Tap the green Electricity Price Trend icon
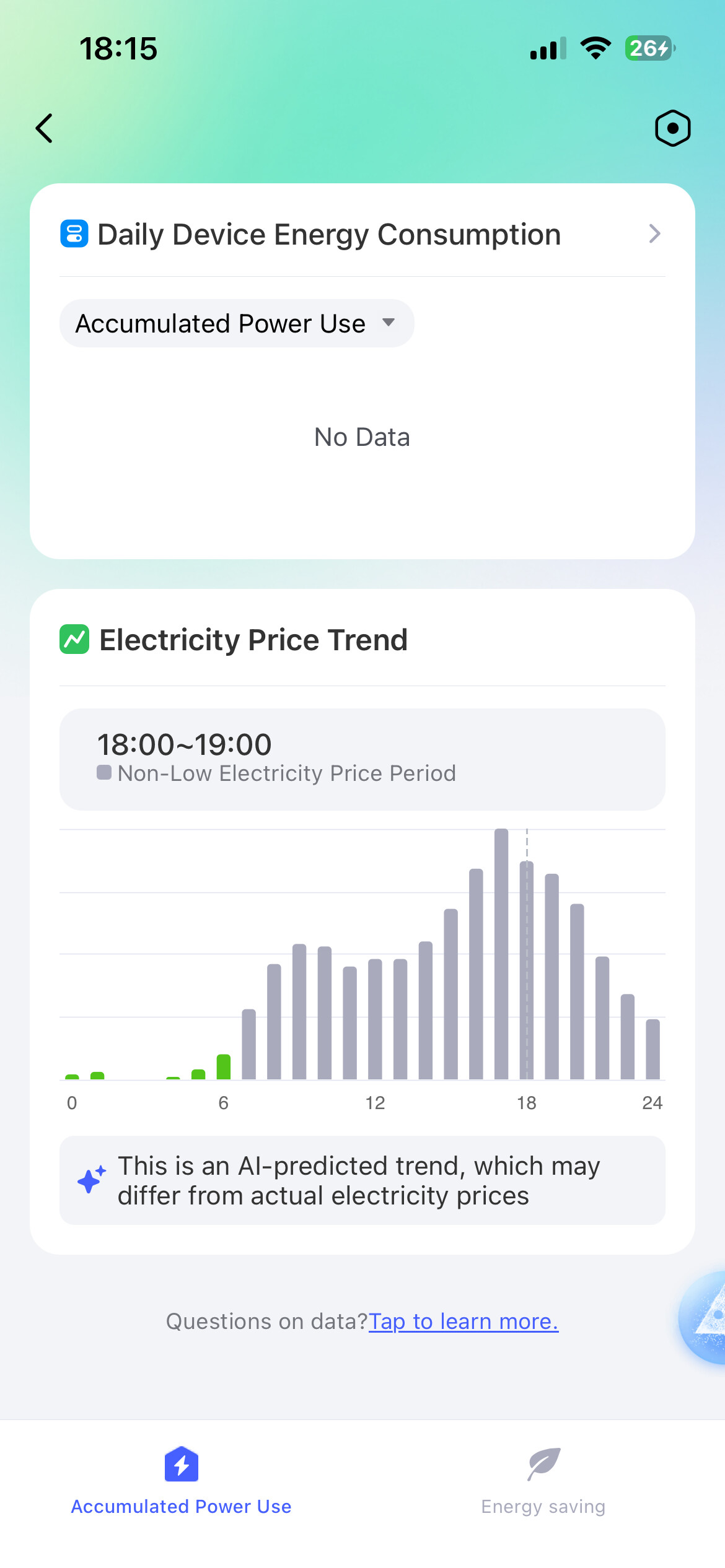The width and height of the screenshot is (725, 1568). pos(74,639)
